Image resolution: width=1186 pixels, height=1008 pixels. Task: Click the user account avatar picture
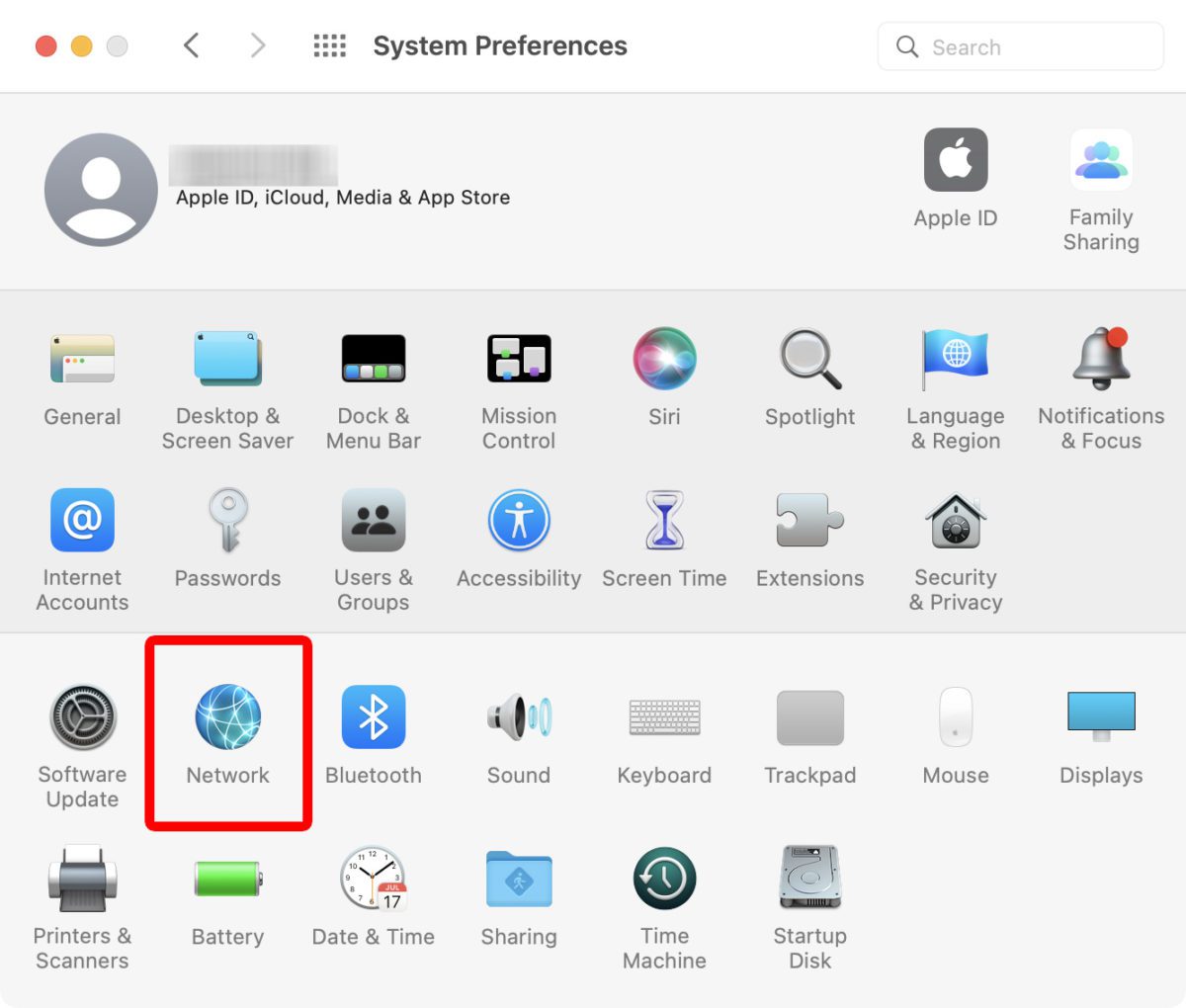click(101, 190)
